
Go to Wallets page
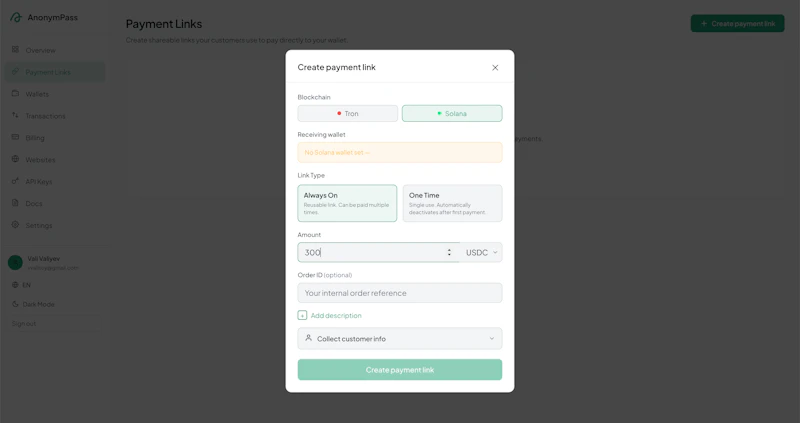pyautogui.click(x=55, y=94)
